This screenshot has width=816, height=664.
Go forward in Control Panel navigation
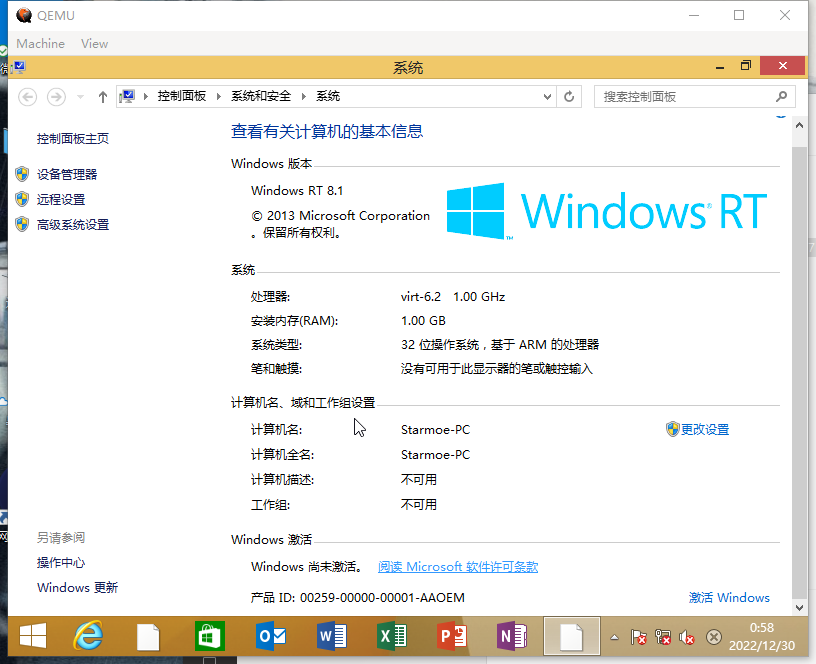tap(56, 97)
